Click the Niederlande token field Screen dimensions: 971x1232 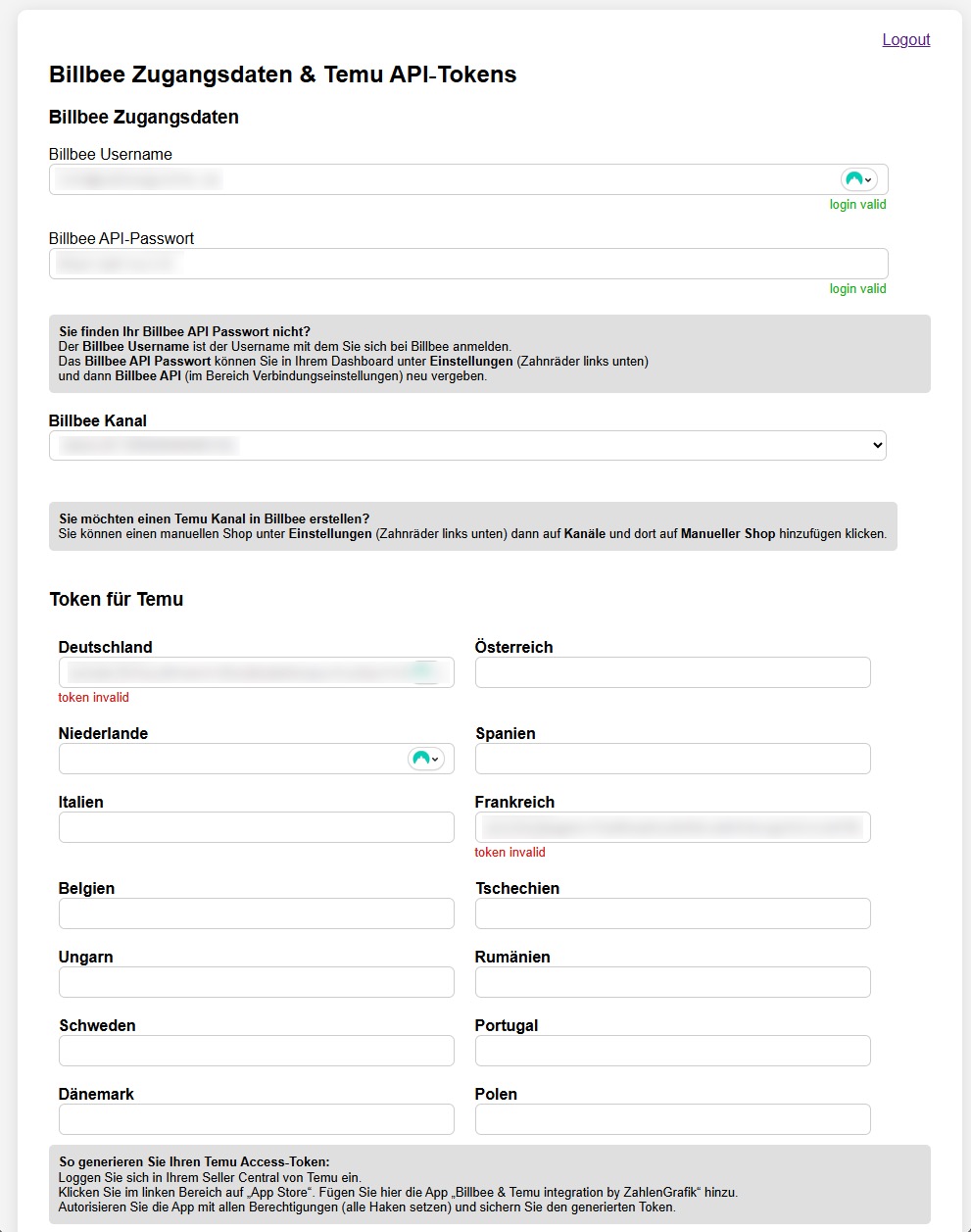pyautogui.click(x=257, y=759)
